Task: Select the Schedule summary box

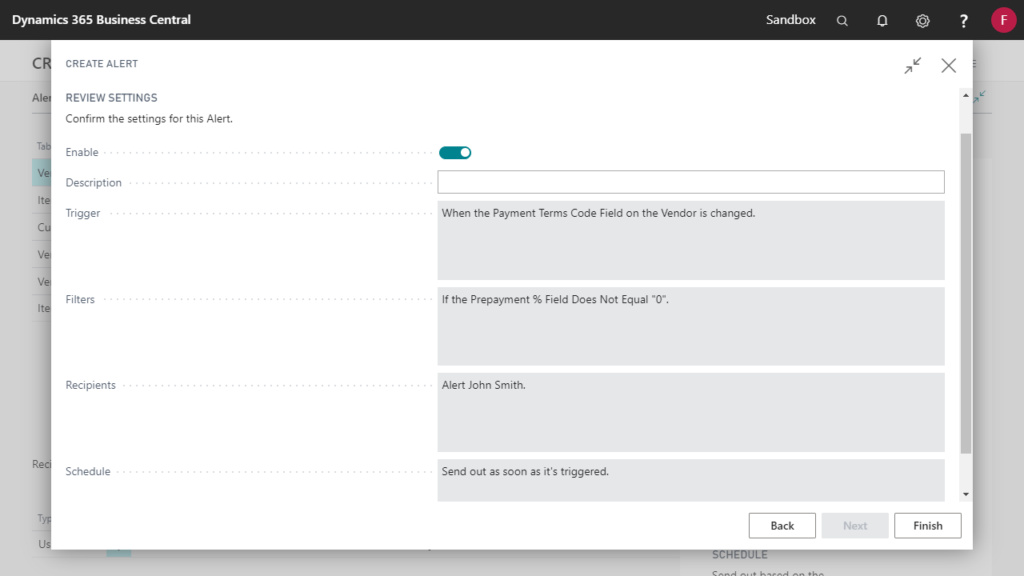Action: click(690, 480)
